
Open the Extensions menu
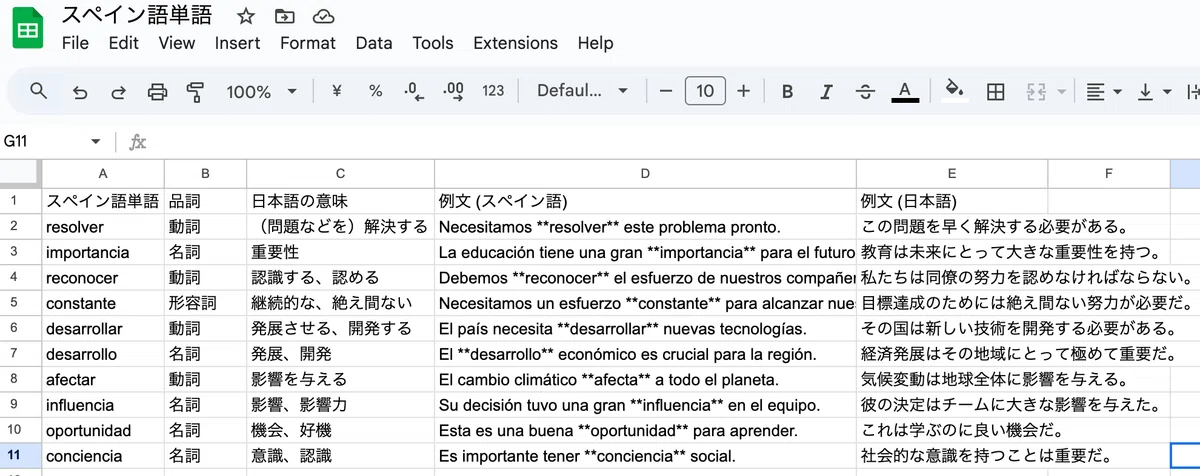pyautogui.click(x=515, y=43)
